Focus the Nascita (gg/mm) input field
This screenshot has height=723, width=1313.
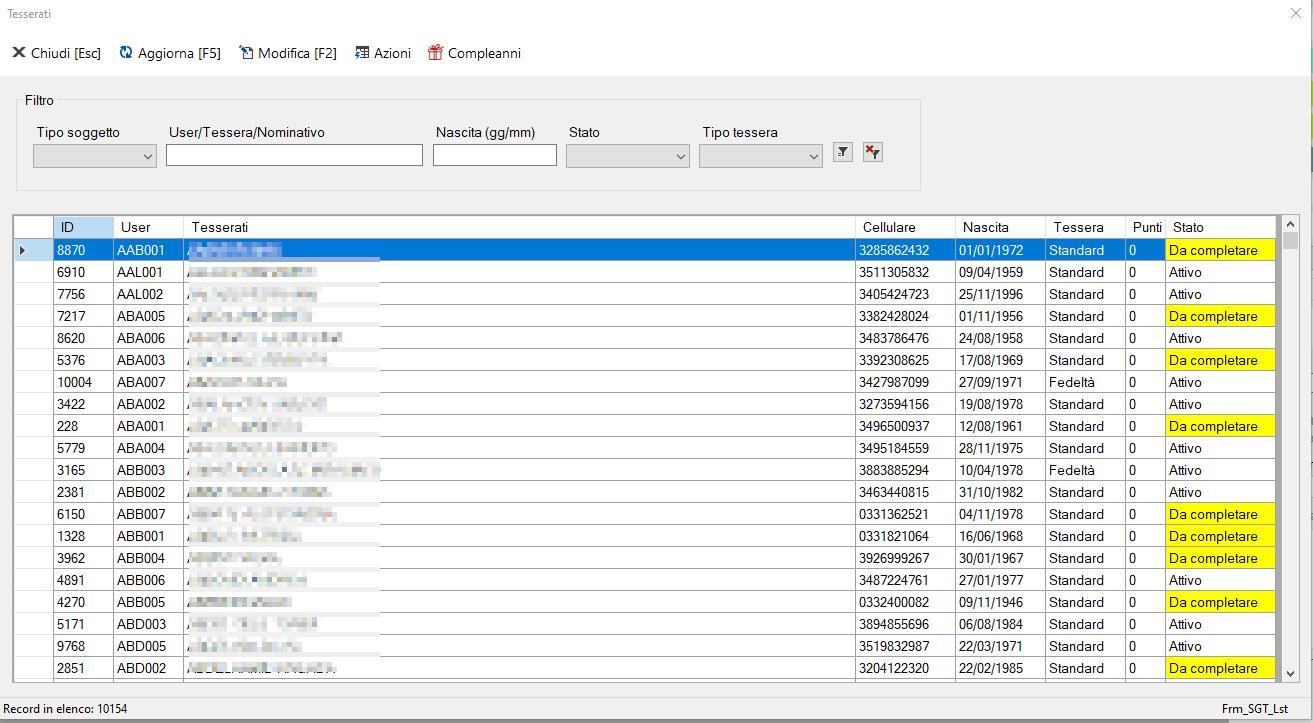495,155
